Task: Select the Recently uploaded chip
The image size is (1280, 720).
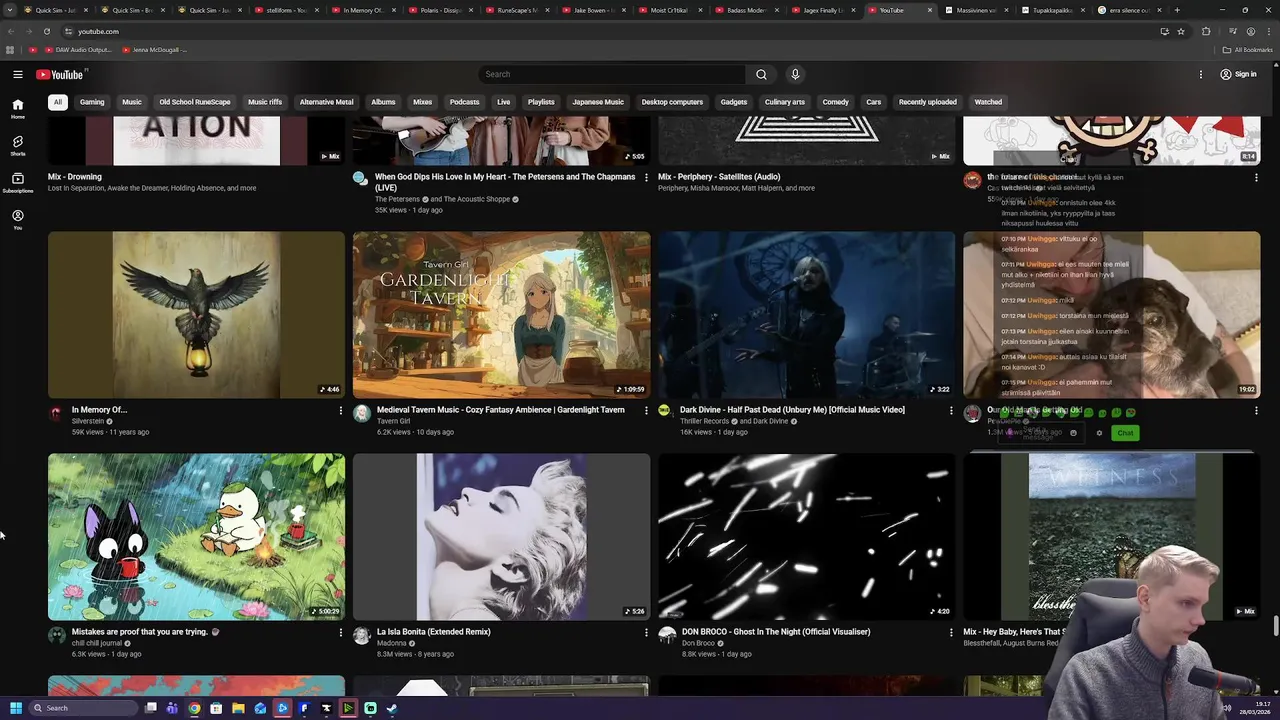Action: 928,102
